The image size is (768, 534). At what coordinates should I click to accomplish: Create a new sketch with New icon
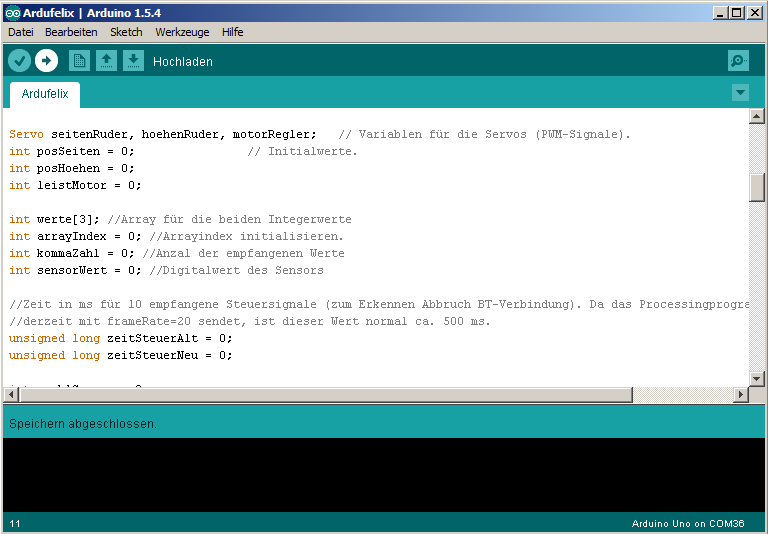(x=79, y=61)
